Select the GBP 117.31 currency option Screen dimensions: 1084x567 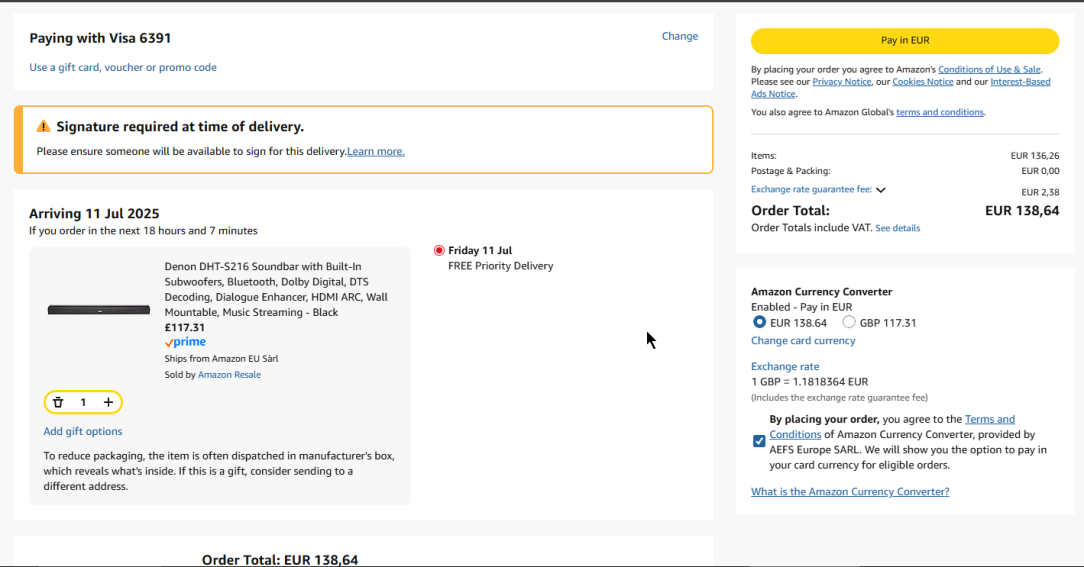(x=849, y=322)
